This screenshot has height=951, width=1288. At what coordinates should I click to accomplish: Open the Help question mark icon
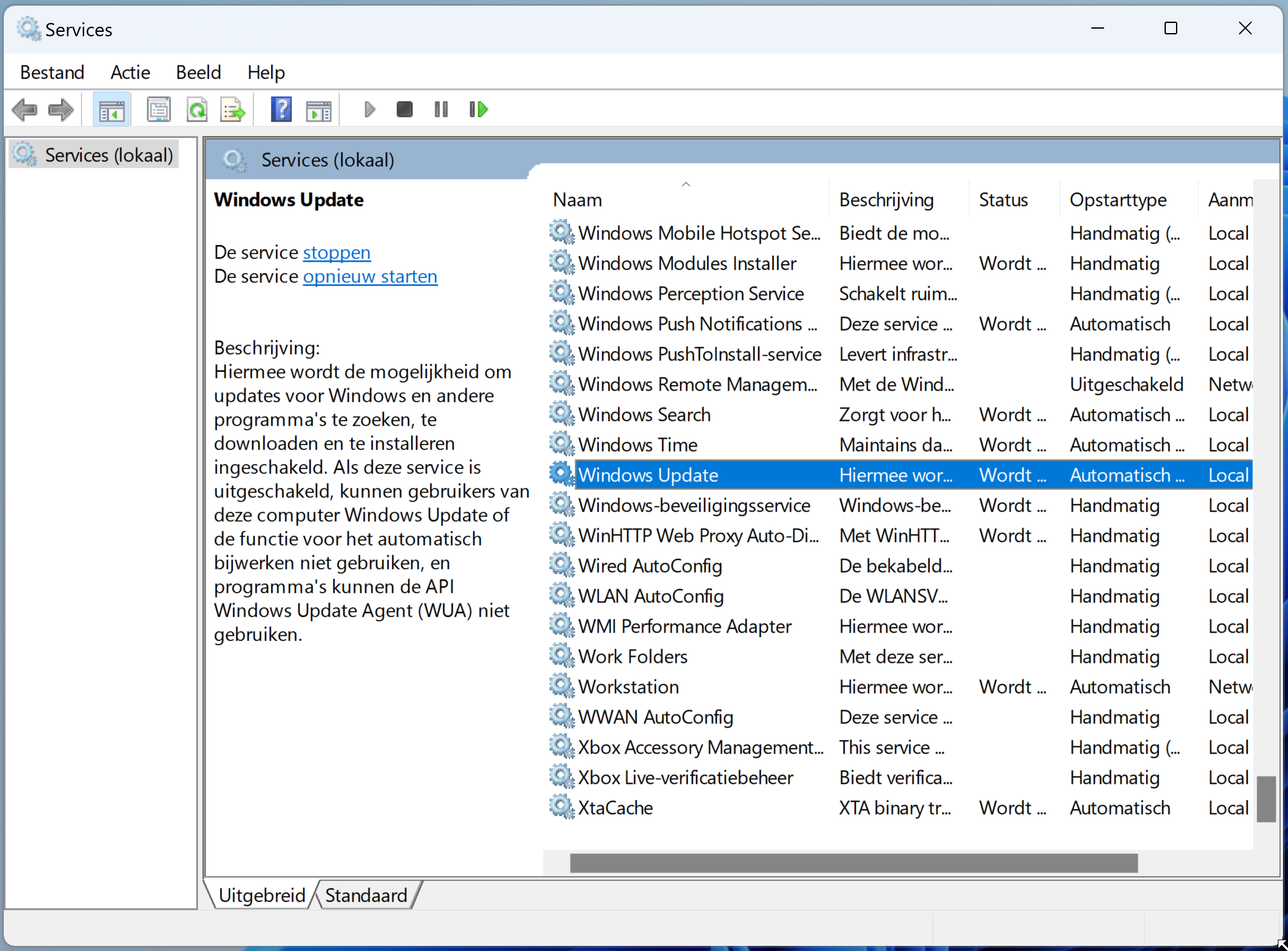tap(281, 109)
